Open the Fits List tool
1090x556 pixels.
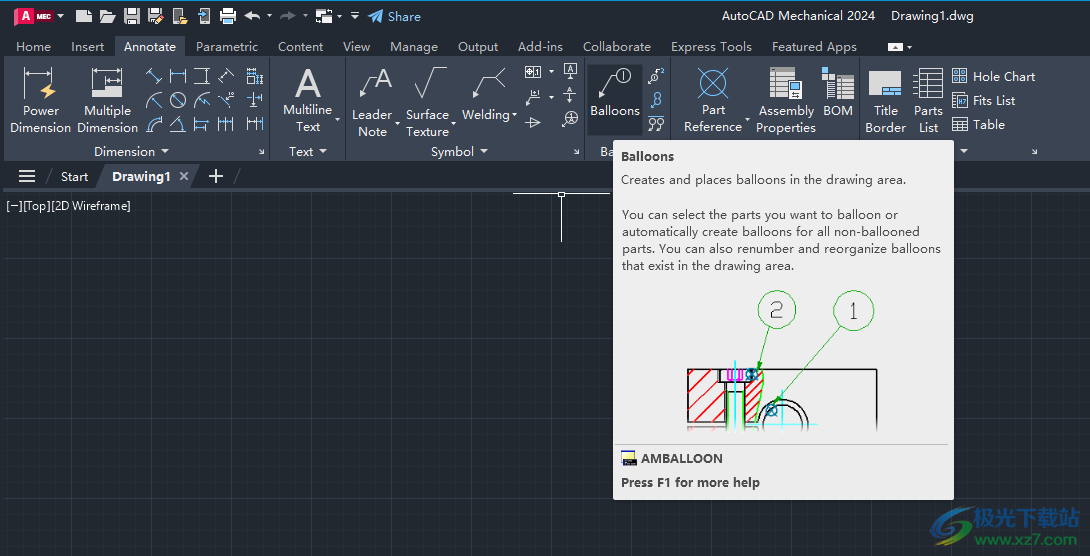click(983, 101)
